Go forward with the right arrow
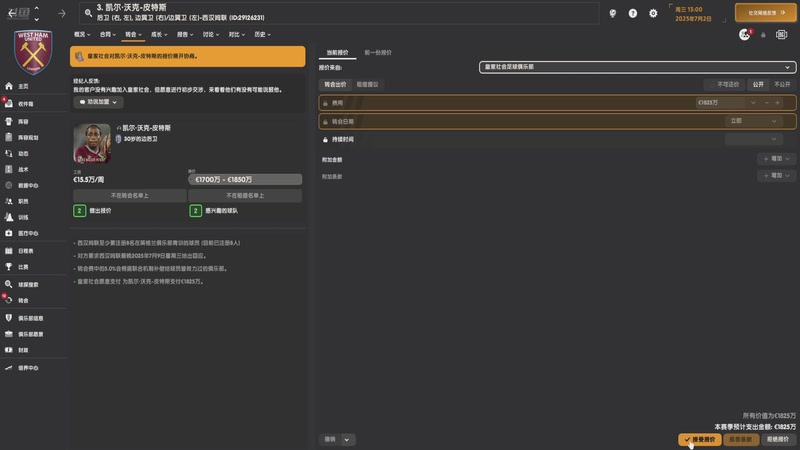 click(x=62, y=14)
